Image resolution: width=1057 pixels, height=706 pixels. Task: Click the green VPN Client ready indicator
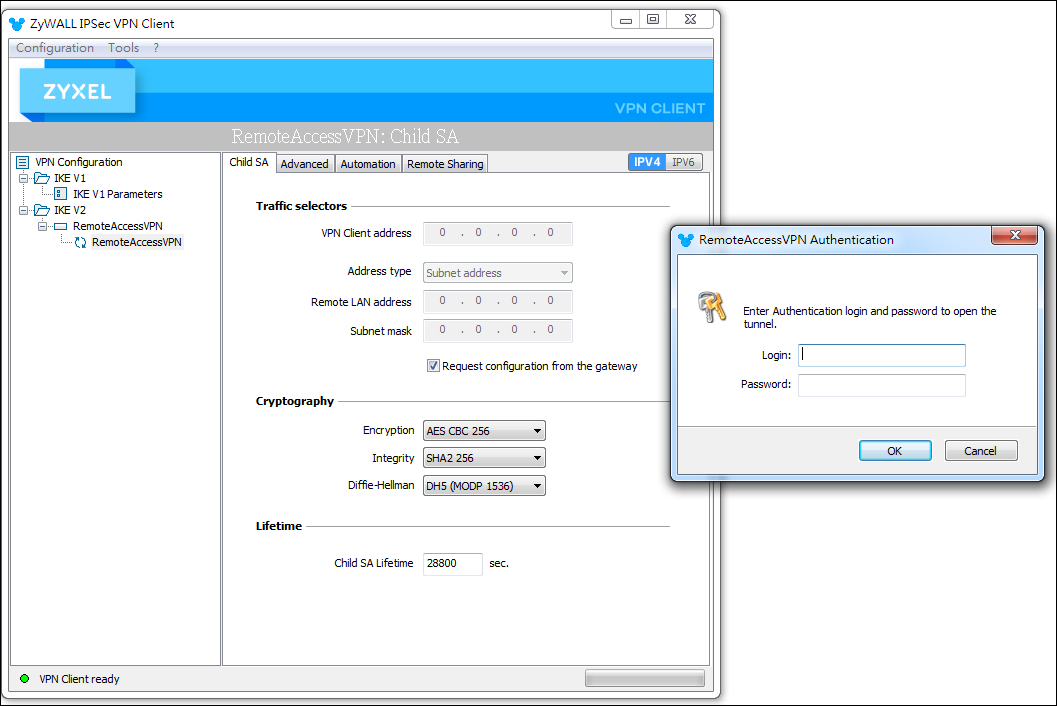tap(25, 679)
